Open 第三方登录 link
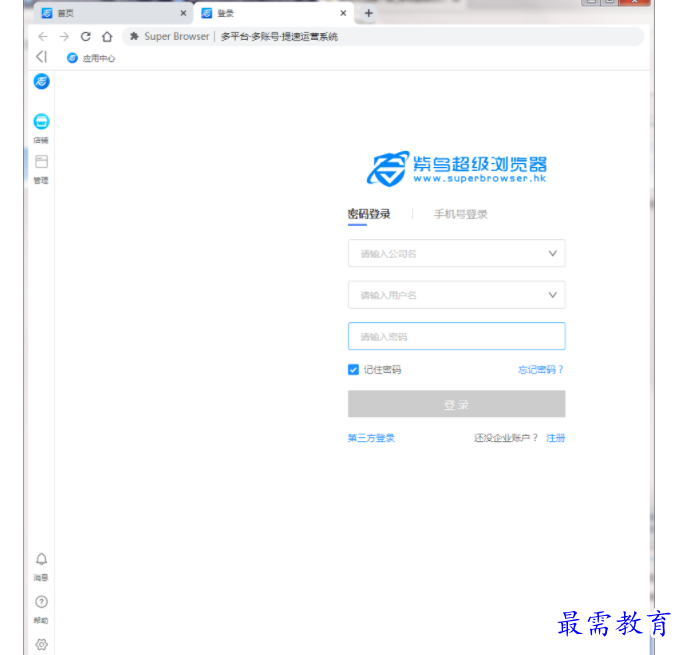 point(371,438)
